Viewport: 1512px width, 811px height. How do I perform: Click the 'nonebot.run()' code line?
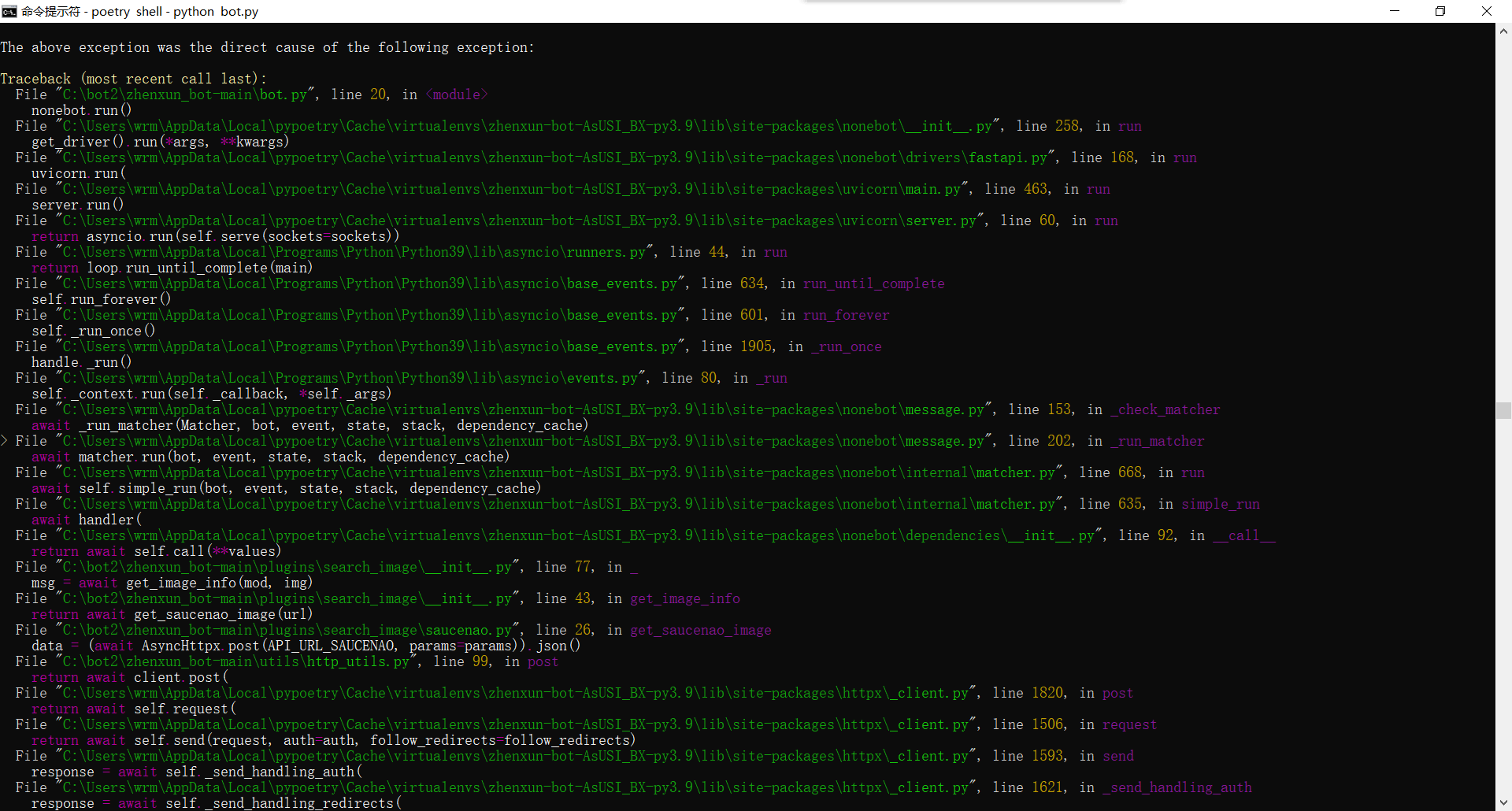click(x=81, y=110)
